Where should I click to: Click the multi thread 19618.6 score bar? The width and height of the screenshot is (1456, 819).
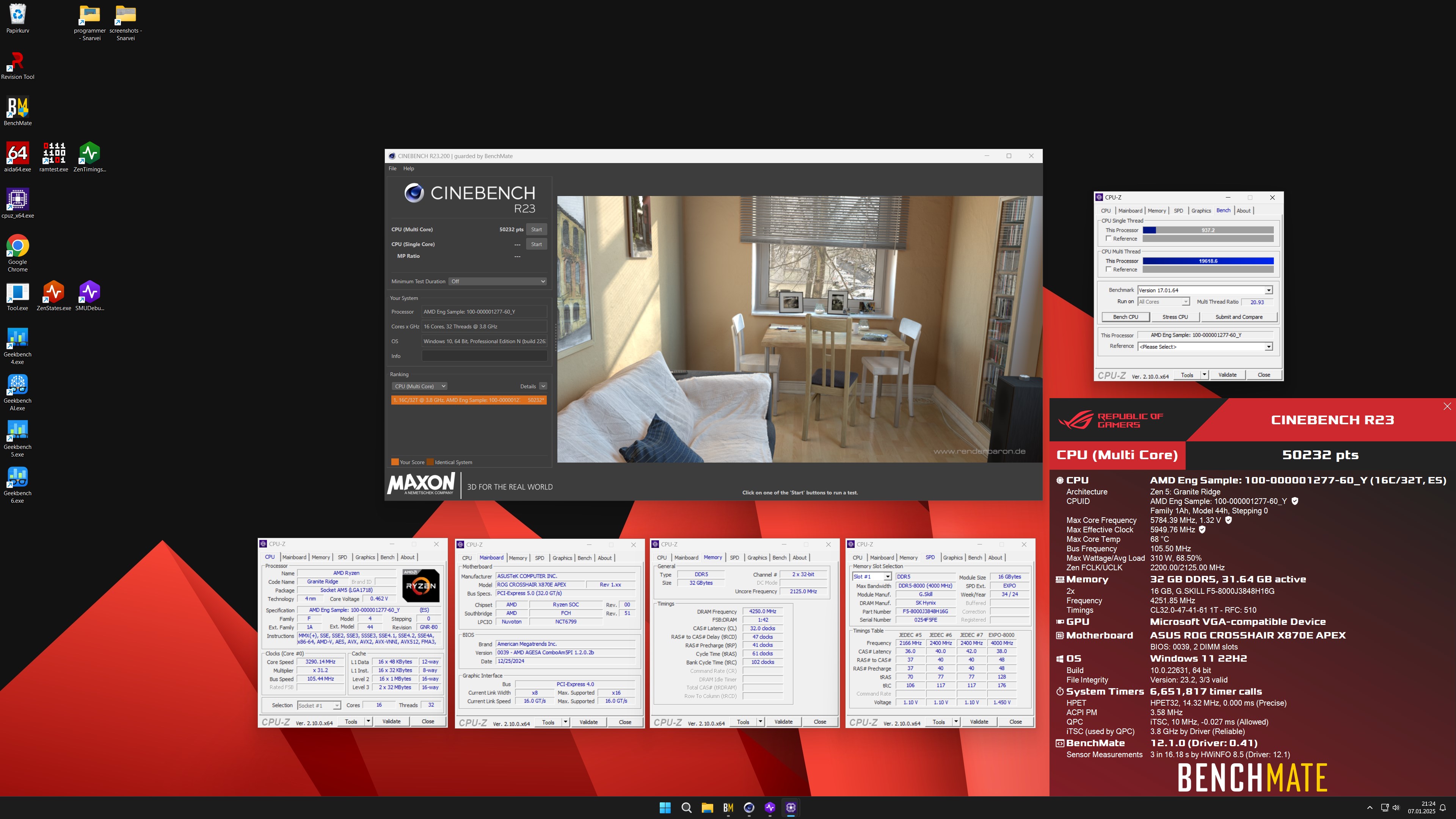1208,261
